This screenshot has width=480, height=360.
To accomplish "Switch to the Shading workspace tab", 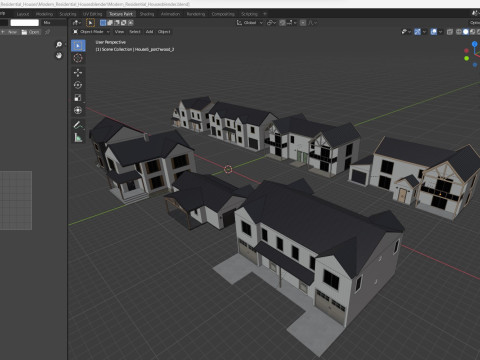I will point(147,14).
